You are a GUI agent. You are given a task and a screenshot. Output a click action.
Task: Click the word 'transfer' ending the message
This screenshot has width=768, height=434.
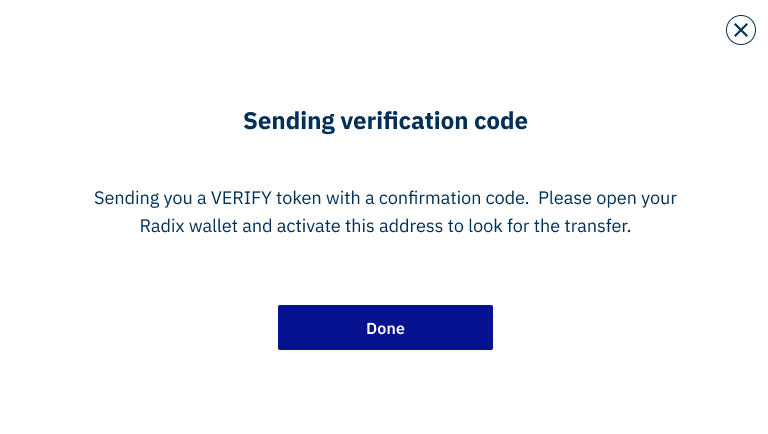598,226
